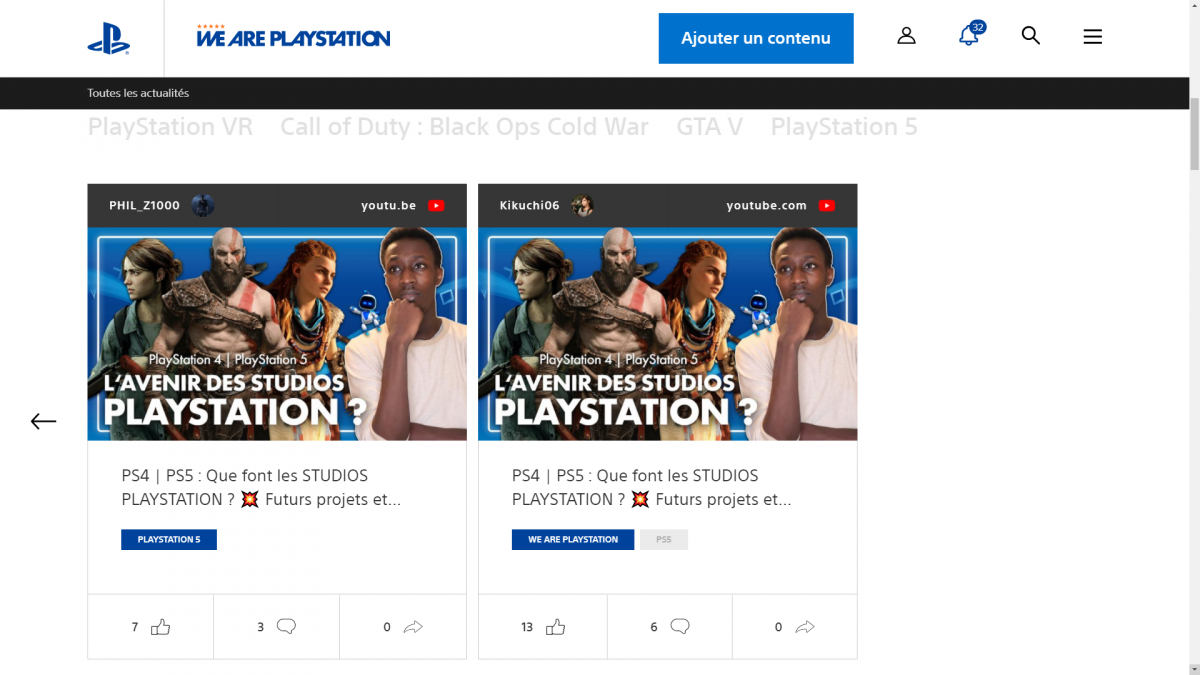Open the user account profile icon
Viewport: 1200px width, 675px height.
tap(906, 36)
